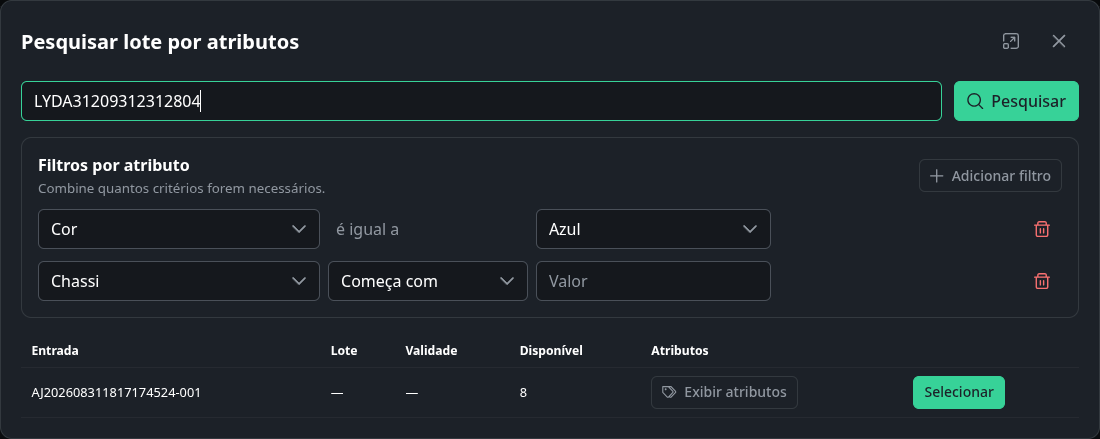
Task: Click the magnifier icon in Pesquisar button
Action: pyautogui.click(x=975, y=101)
